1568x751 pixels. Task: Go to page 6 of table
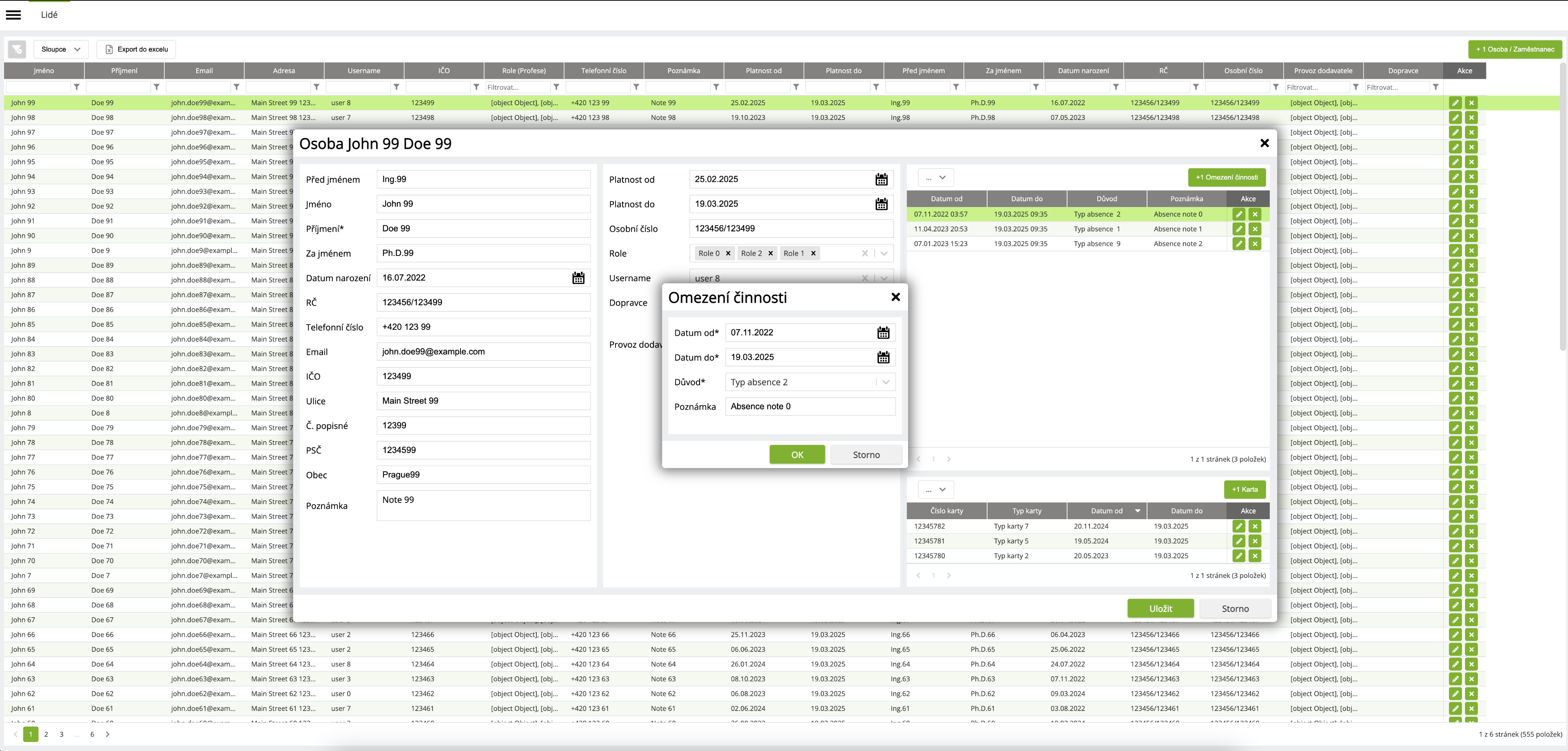[x=92, y=734]
